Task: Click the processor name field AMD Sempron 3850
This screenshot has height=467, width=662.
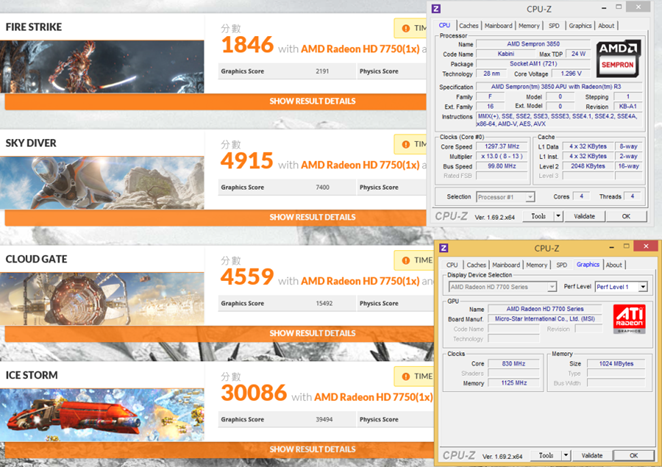Action: 533,44
